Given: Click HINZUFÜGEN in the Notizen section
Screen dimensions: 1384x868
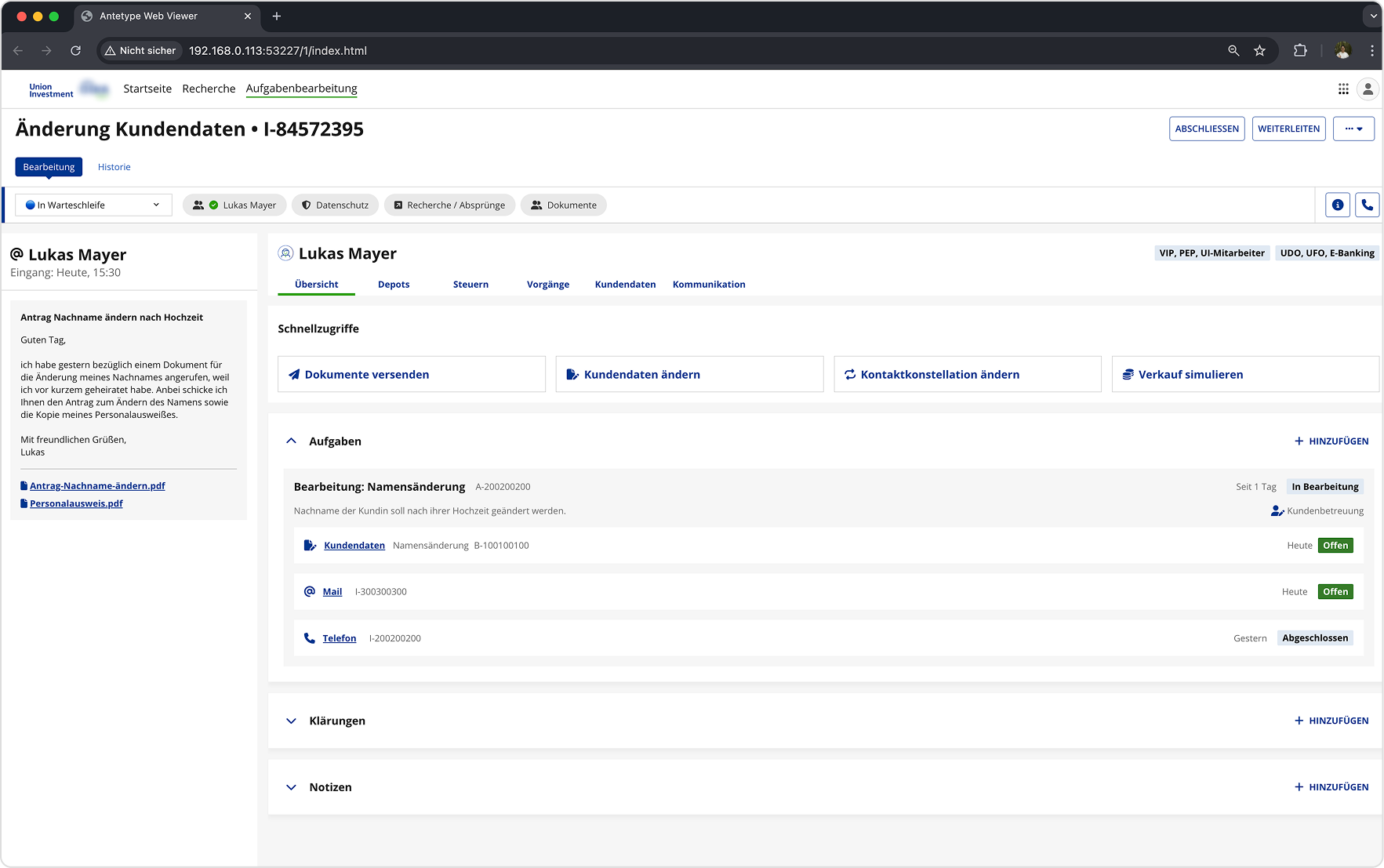Looking at the screenshot, I should 1331,787.
